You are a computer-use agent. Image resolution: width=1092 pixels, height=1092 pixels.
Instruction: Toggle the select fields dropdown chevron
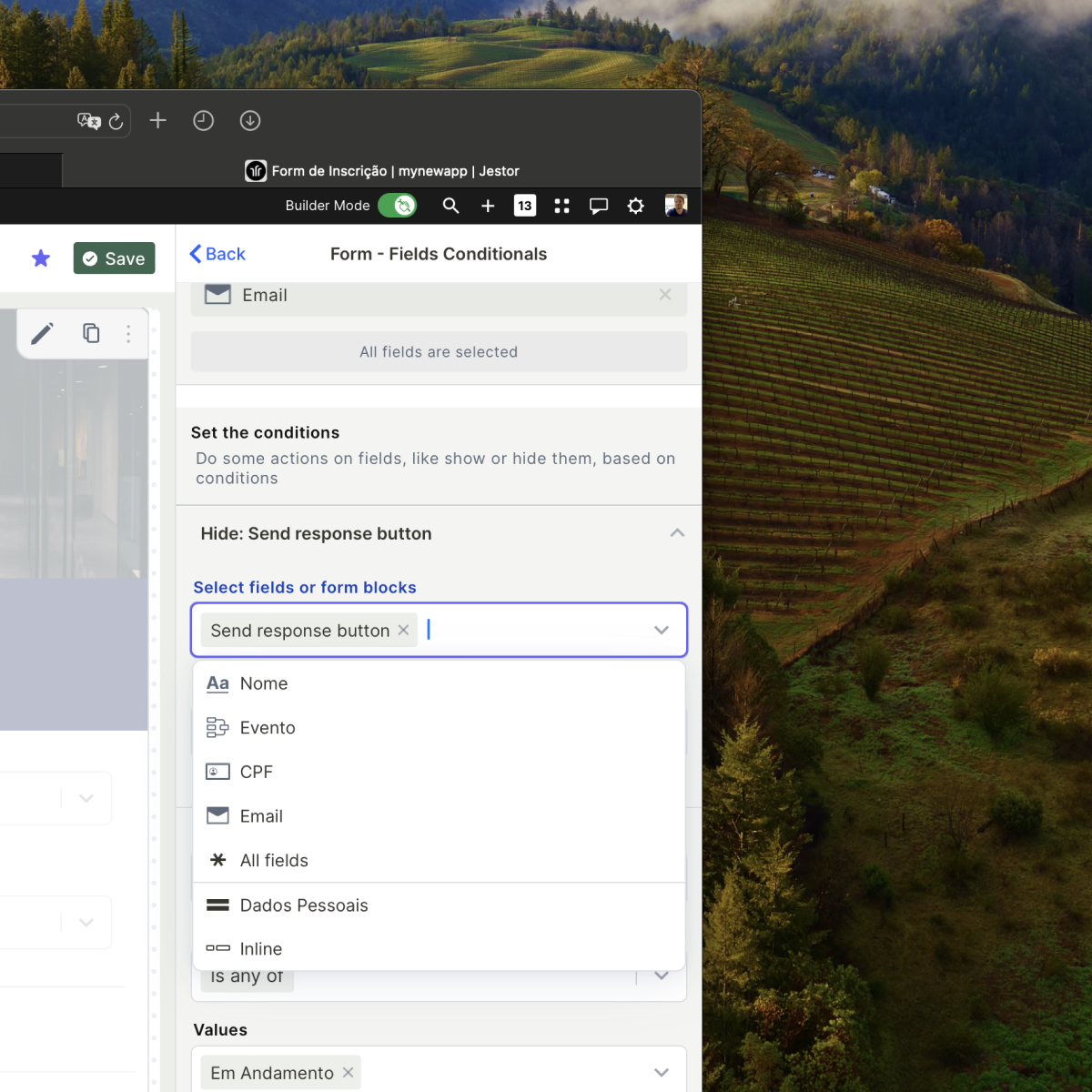(x=662, y=630)
